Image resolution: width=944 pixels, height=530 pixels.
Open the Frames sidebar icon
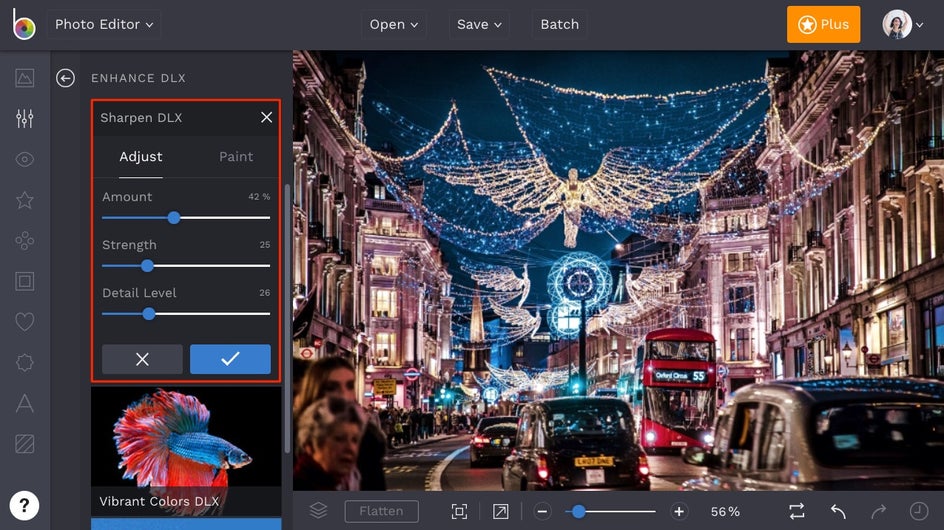[25, 281]
